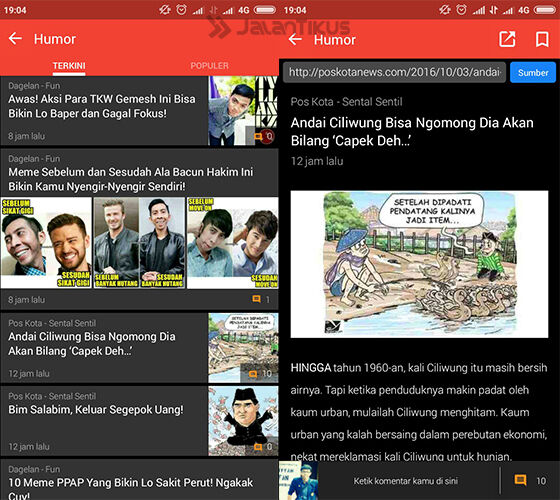
Task: Tap battery icon in right status bar
Action: (x=545, y=10)
